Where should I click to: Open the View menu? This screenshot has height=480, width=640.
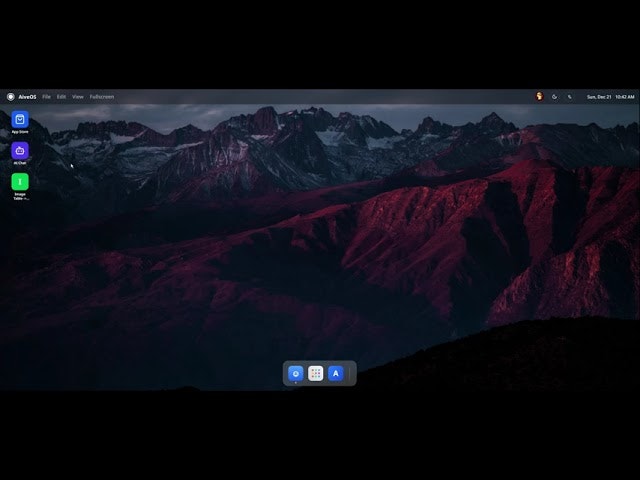pyautogui.click(x=78, y=97)
